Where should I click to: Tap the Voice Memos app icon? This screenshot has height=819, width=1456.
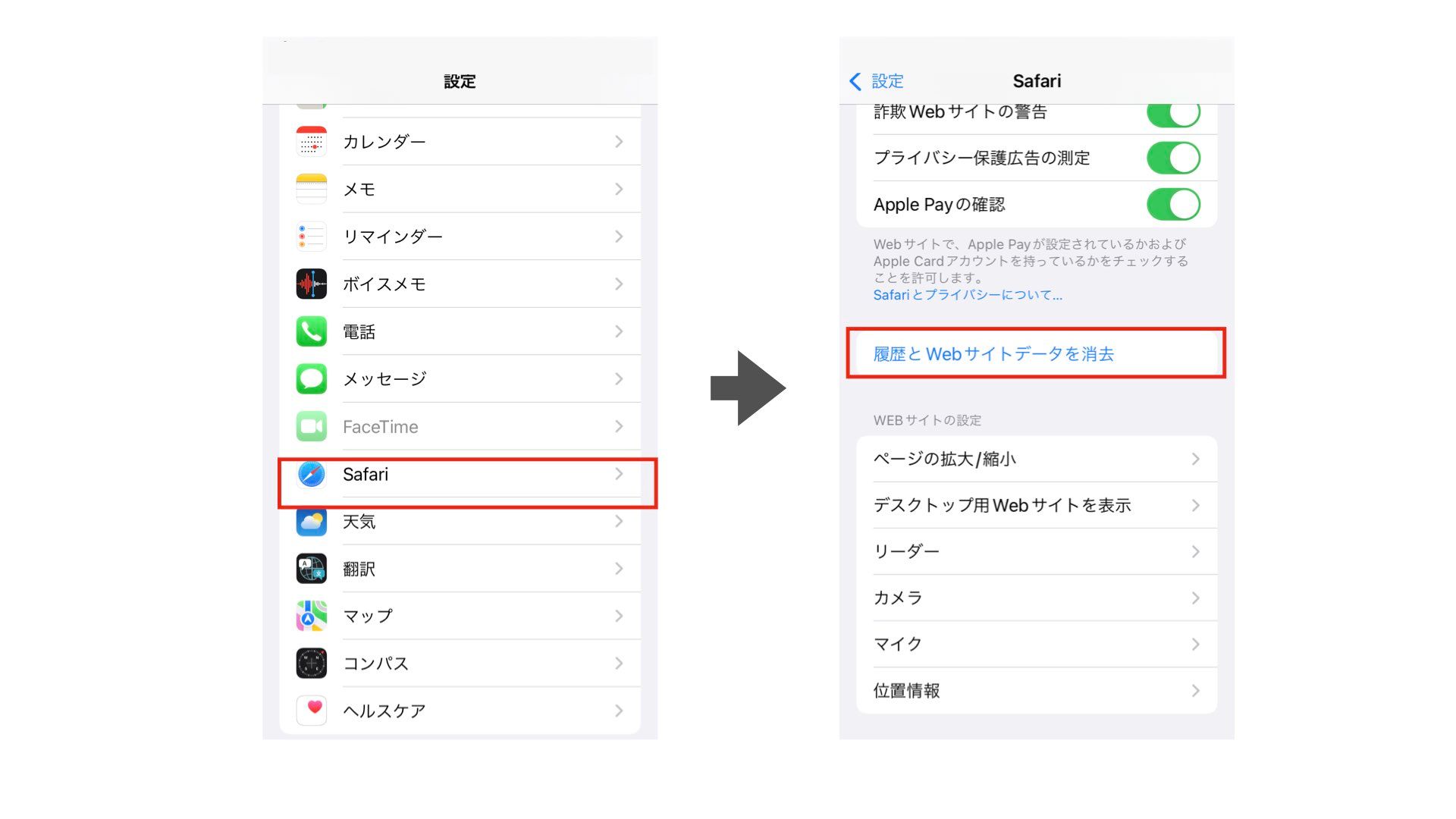pyautogui.click(x=311, y=284)
